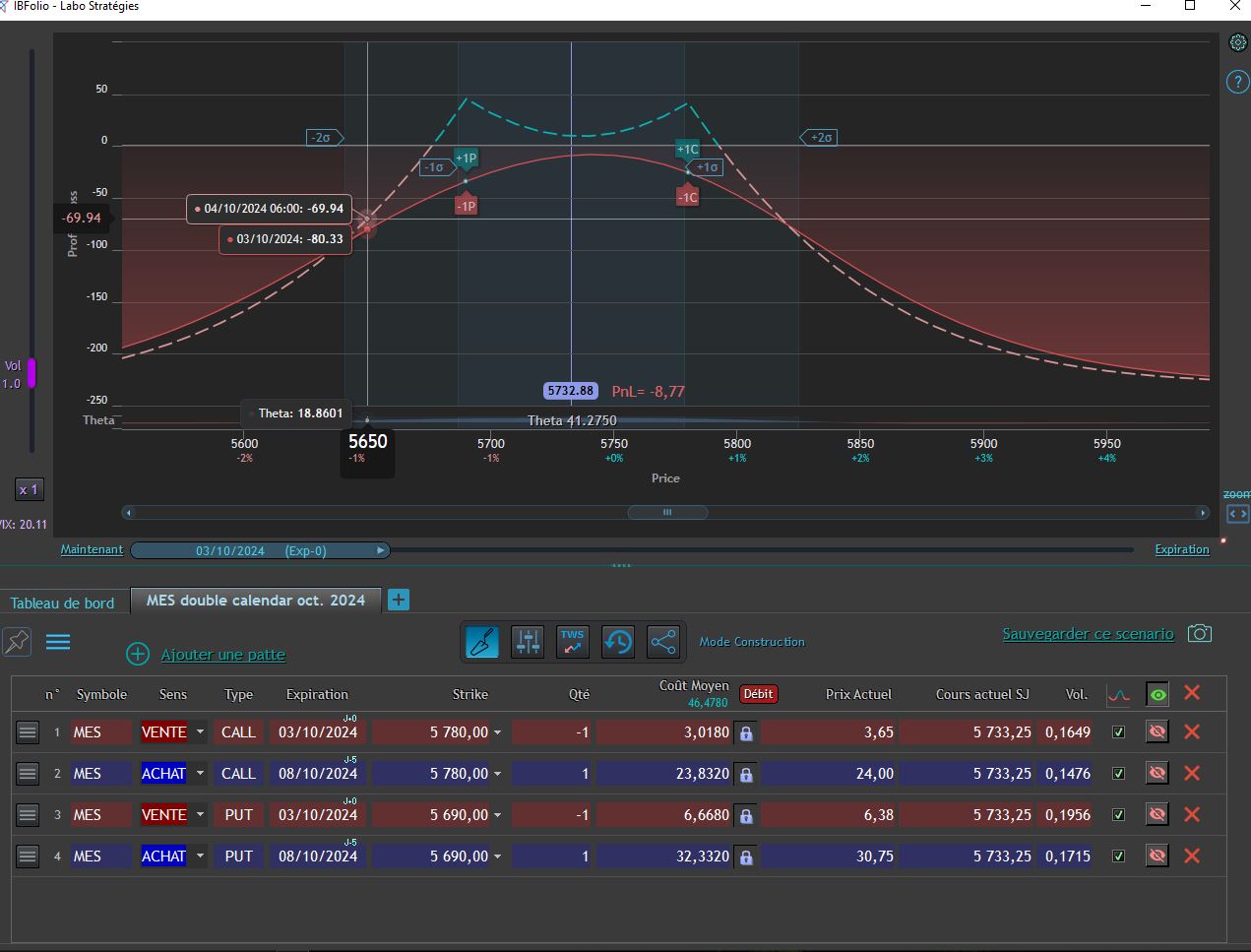Screen dimensions: 1251x952
Task: Open the Sens dropdown on leg 2 ACHAT
Action: (x=200, y=774)
